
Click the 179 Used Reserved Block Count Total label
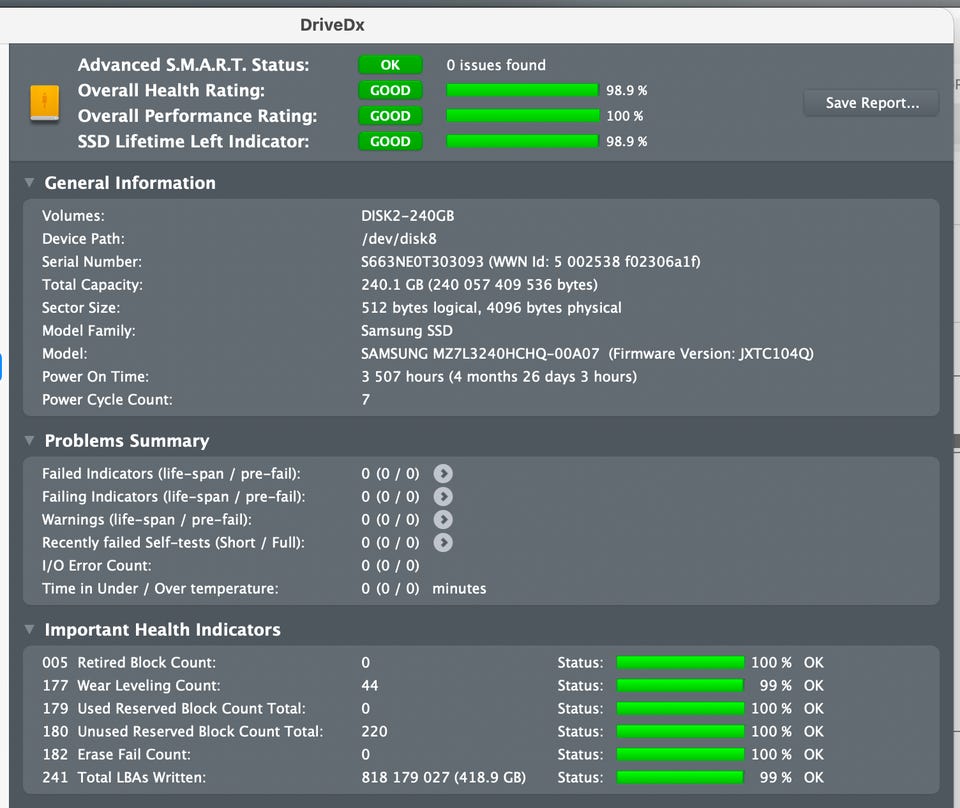coord(174,708)
